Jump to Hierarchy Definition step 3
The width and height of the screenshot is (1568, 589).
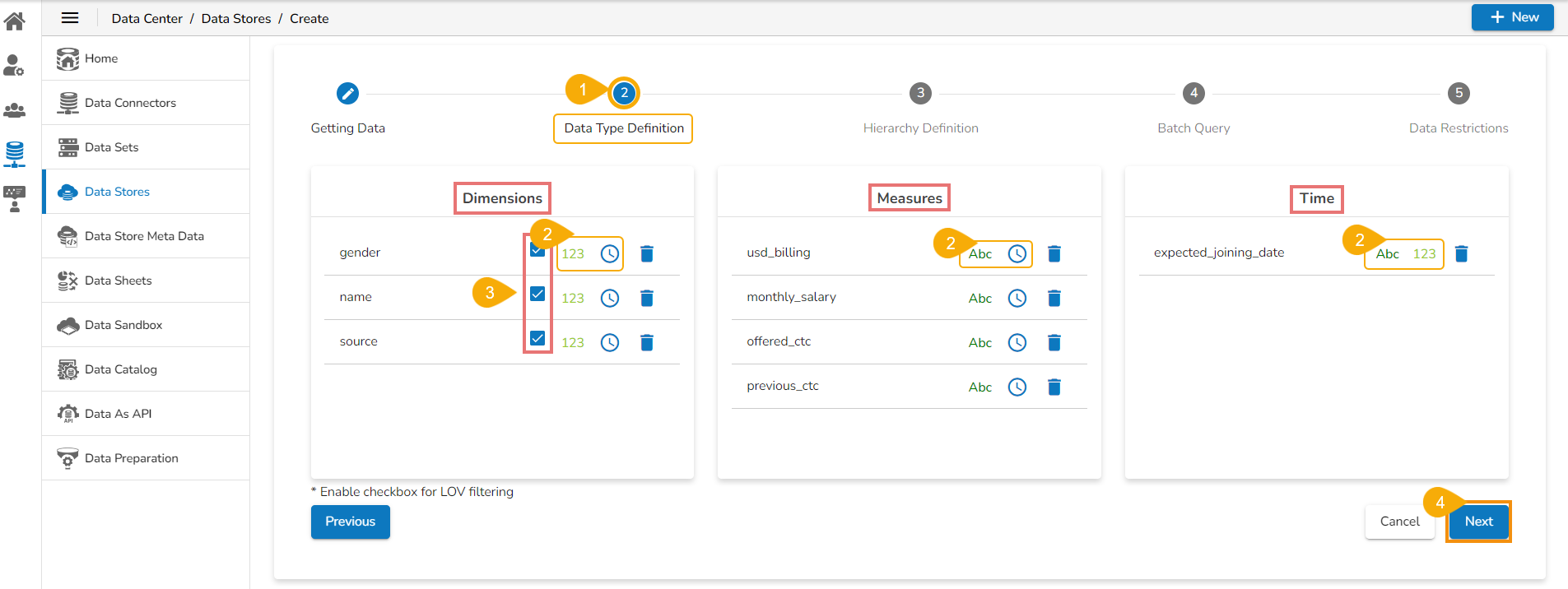tap(920, 93)
